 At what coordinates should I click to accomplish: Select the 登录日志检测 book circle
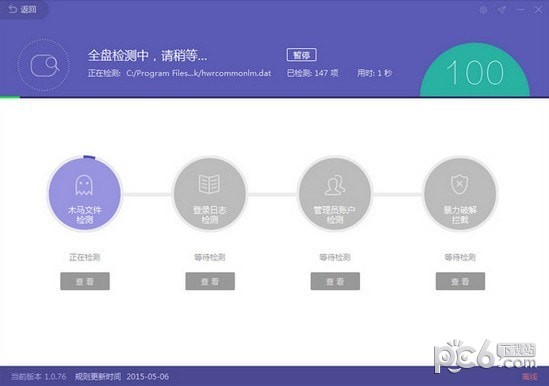[x=210, y=194]
